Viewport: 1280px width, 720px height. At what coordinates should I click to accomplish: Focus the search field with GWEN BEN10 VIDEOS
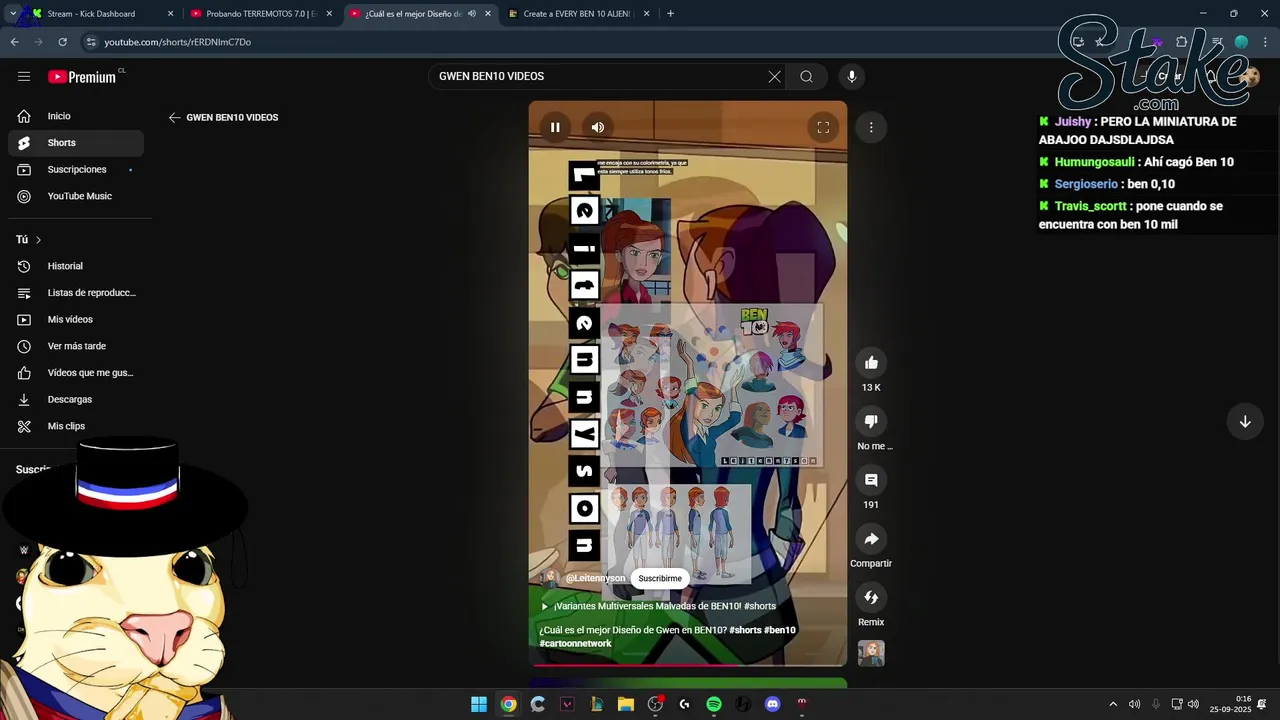[600, 76]
